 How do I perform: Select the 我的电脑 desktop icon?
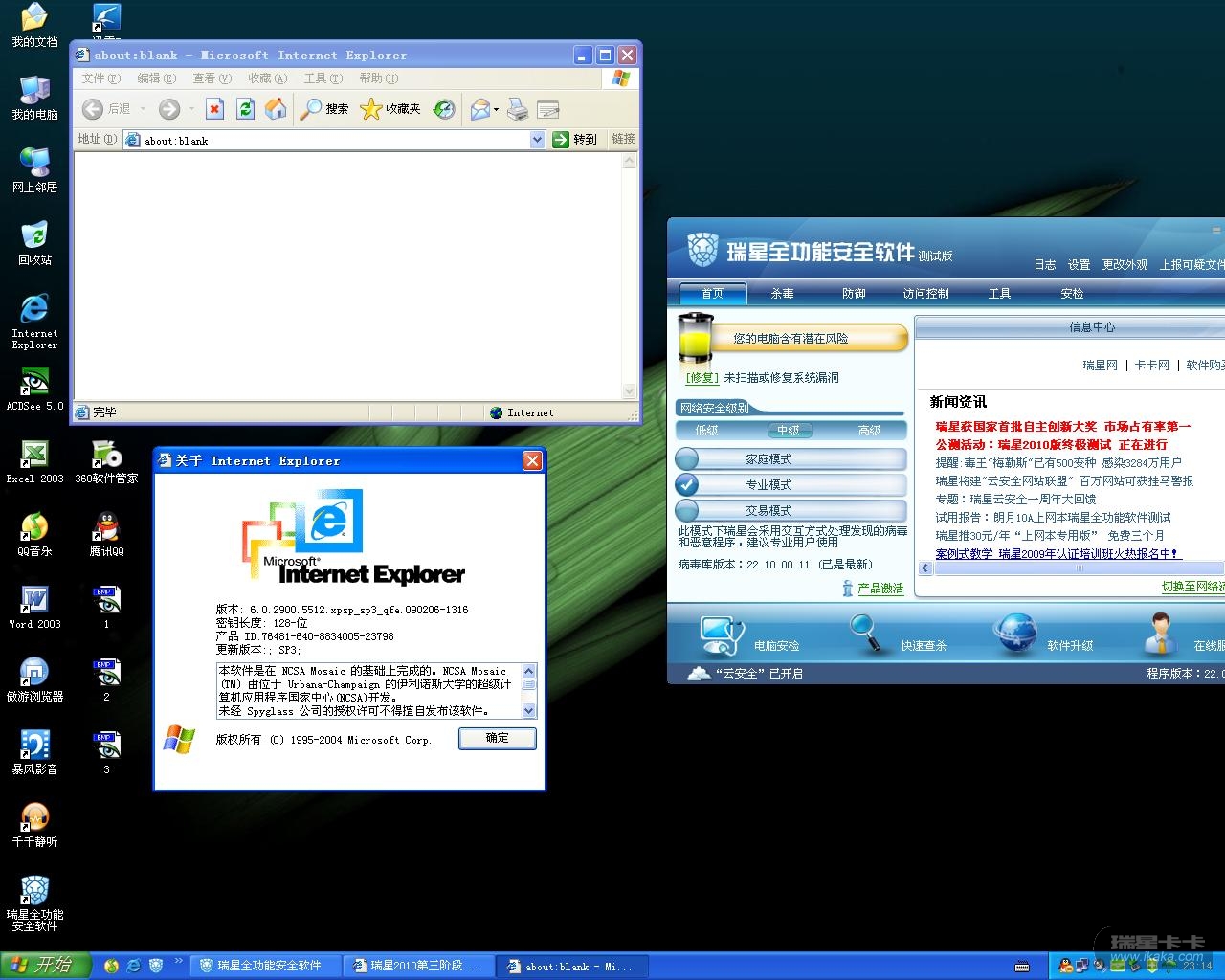point(34,98)
